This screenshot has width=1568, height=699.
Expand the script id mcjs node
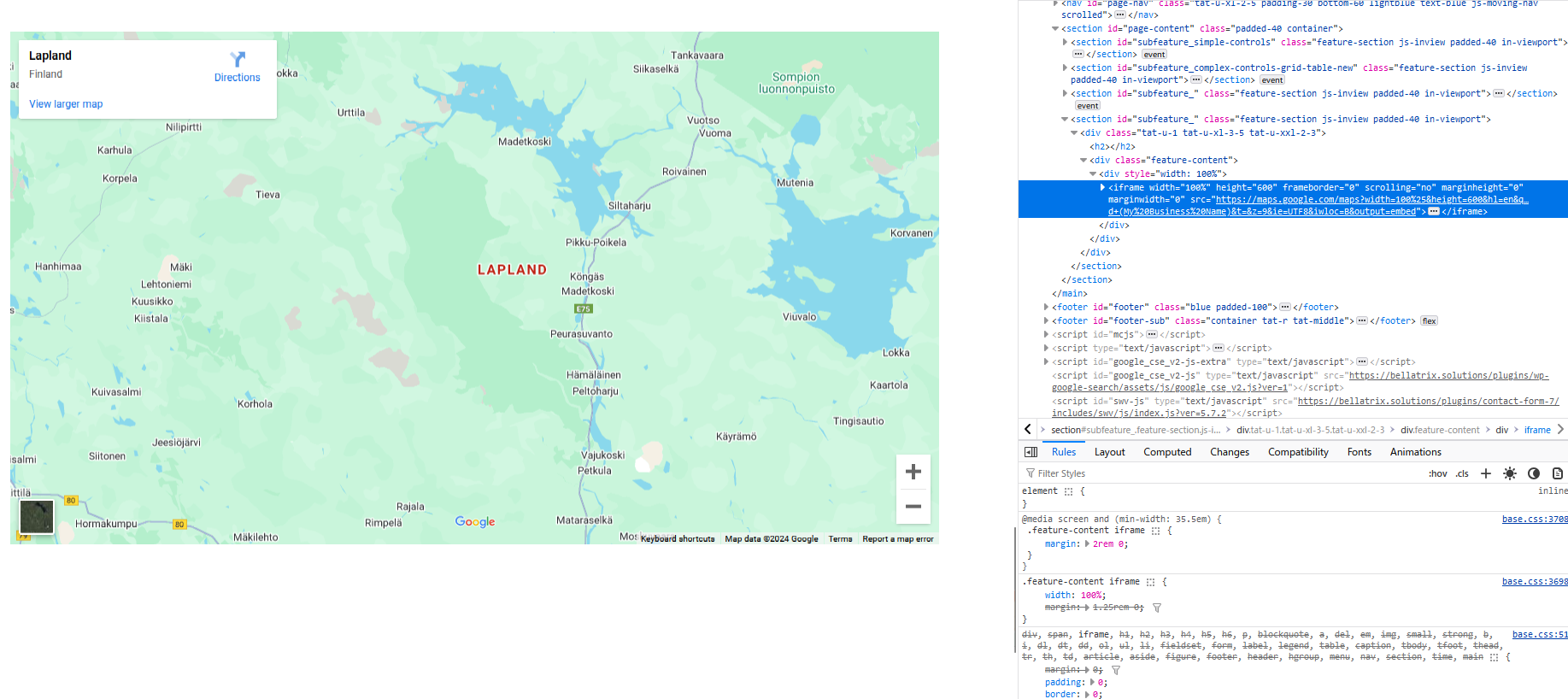tap(1046, 334)
